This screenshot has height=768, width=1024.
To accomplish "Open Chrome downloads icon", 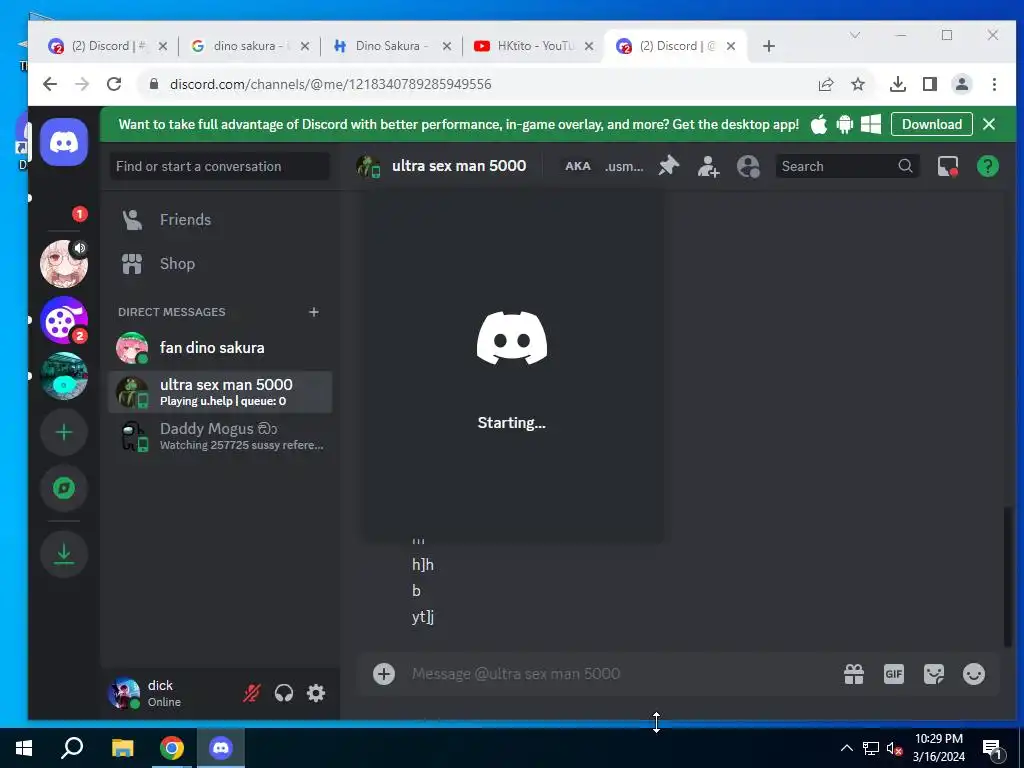I will [897, 84].
